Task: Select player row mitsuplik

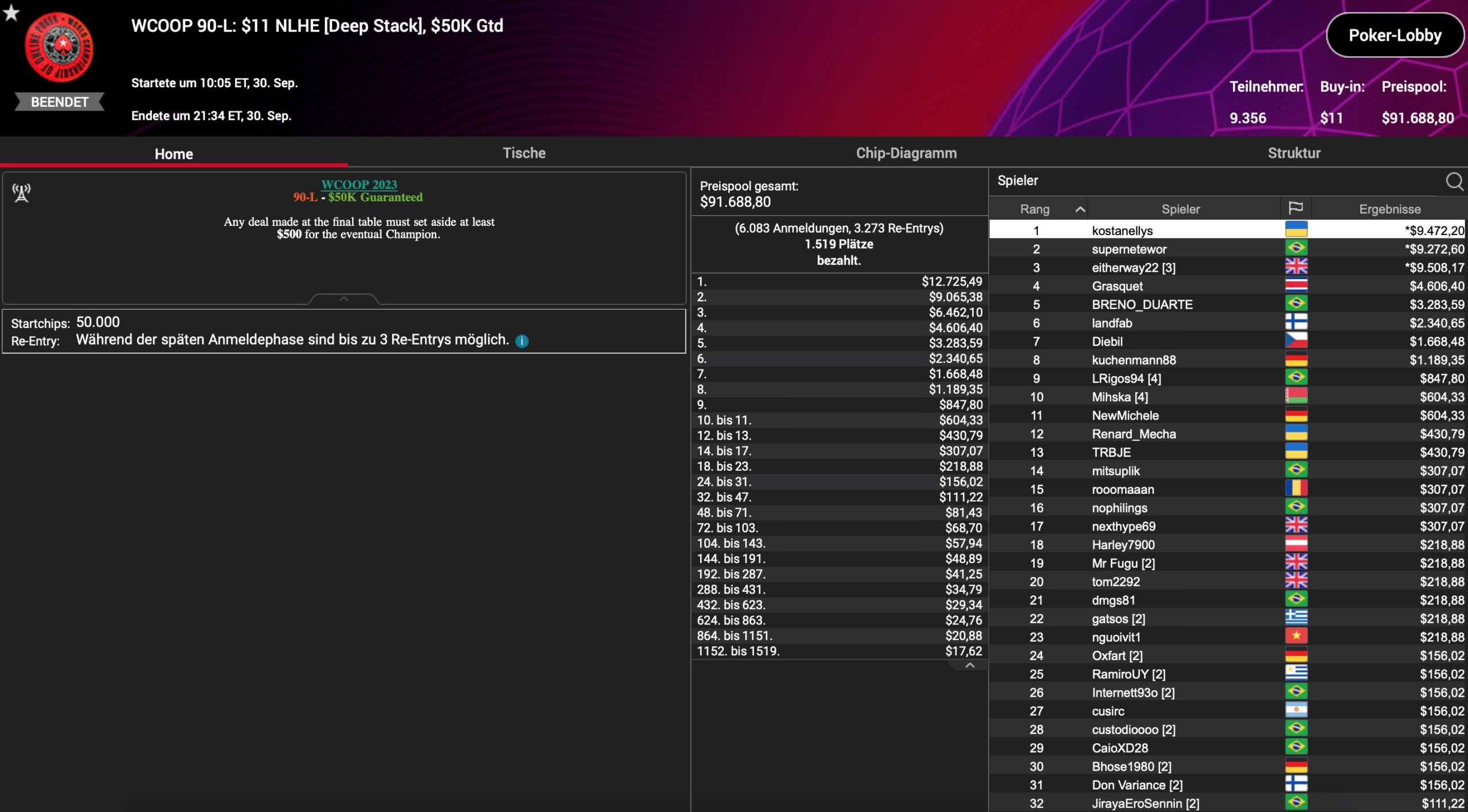Action: pyautogui.click(x=1227, y=470)
